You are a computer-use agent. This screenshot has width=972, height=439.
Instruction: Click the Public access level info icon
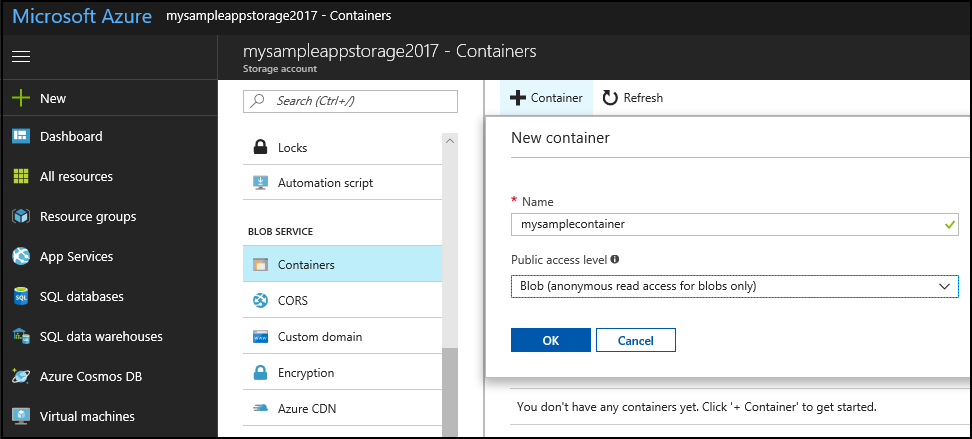click(x=614, y=259)
